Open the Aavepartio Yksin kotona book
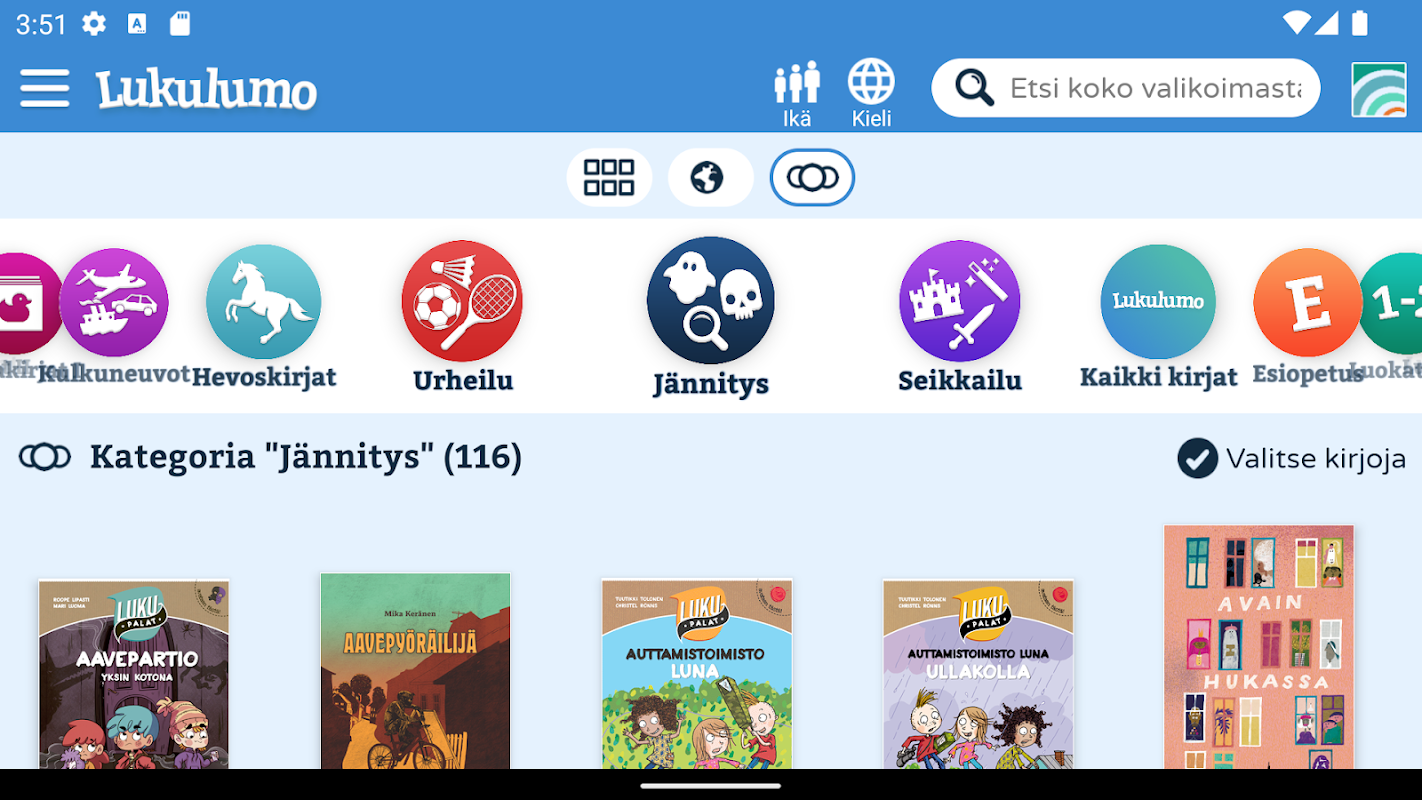1422x800 pixels. click(x=134, y=674)
